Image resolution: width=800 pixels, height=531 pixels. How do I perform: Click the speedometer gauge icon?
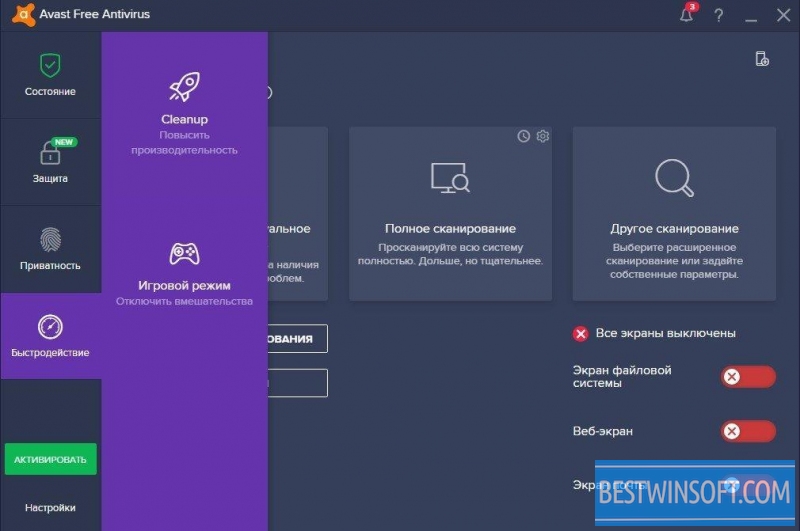click(x=50, y=327)
